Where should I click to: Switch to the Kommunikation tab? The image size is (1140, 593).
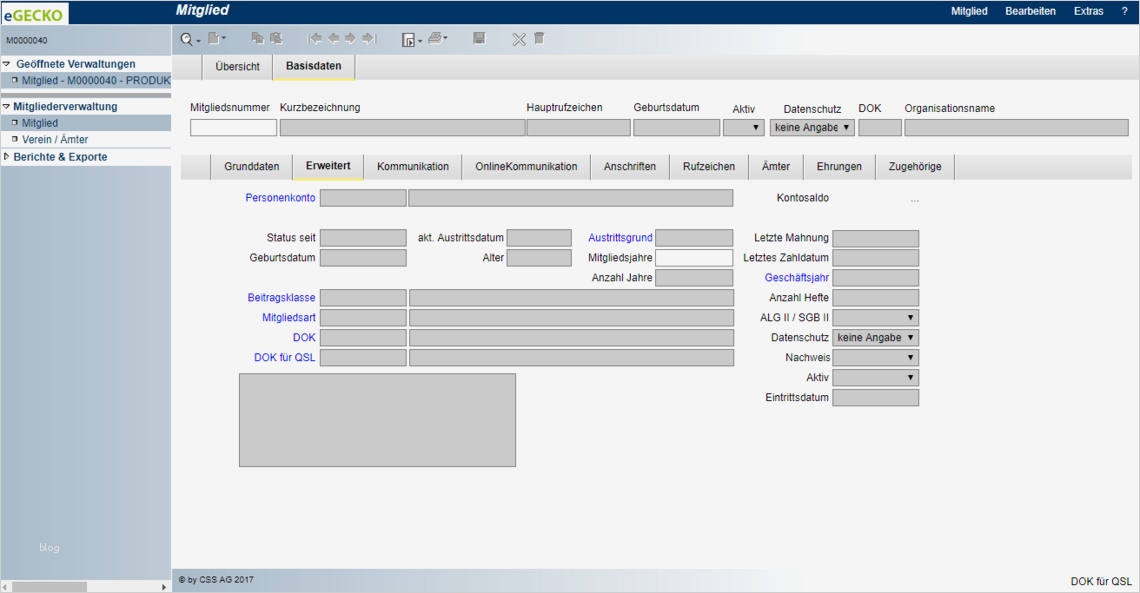412,167
